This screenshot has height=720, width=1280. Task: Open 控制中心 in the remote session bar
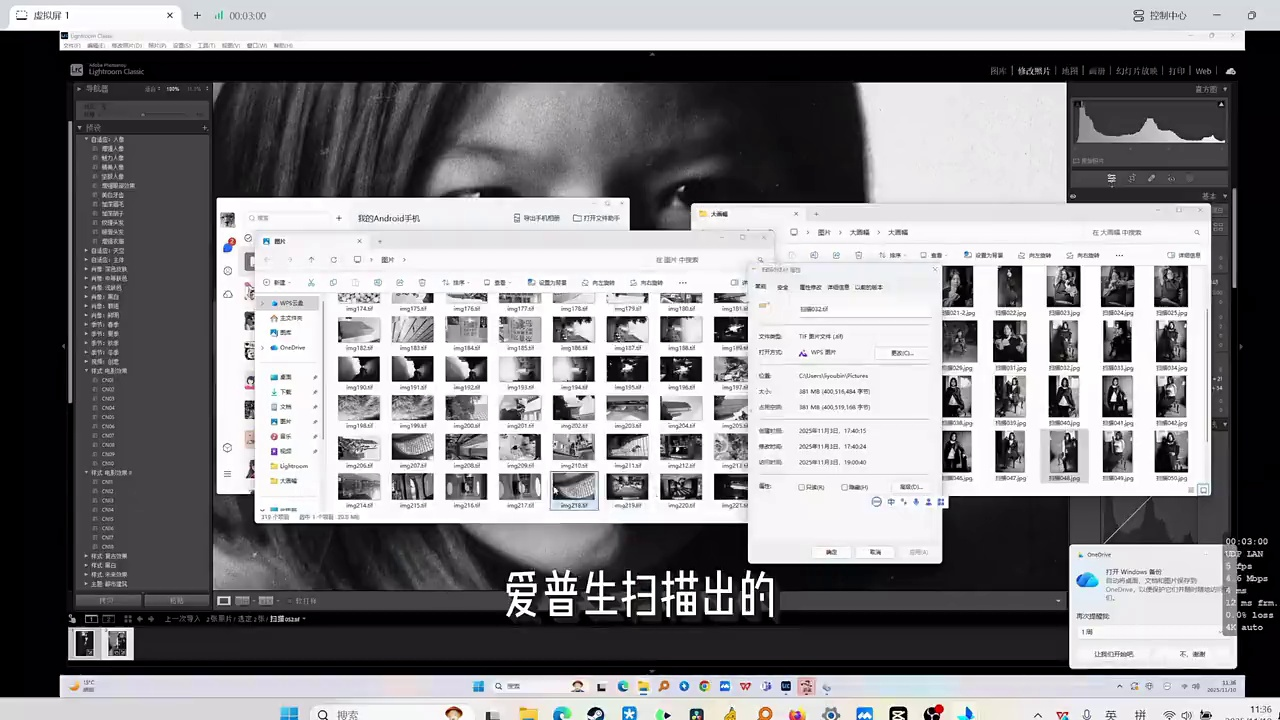click(x=1160, y=15)
